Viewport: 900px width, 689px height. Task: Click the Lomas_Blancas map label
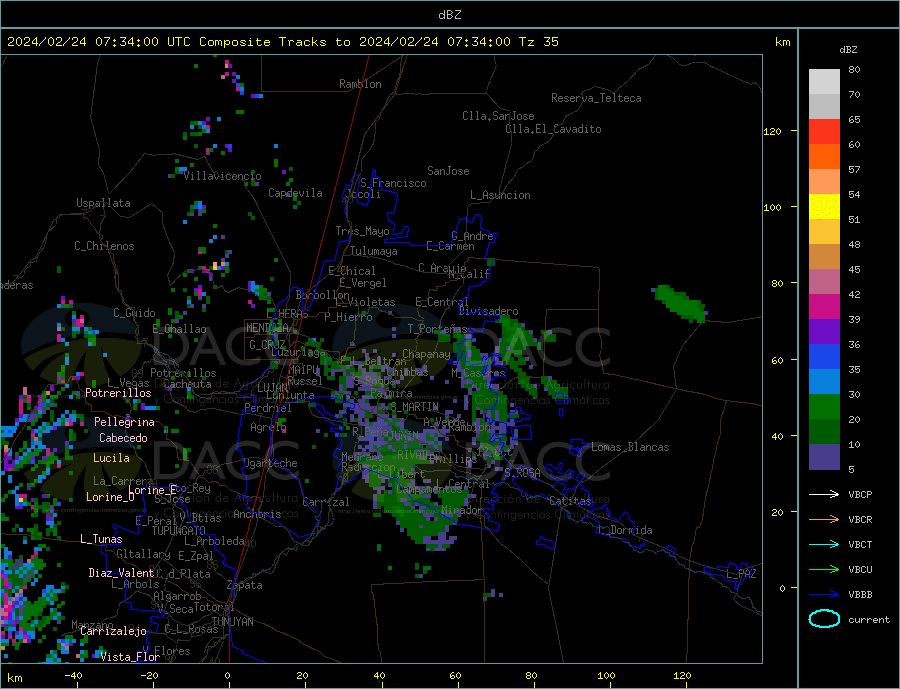point(630,447)
